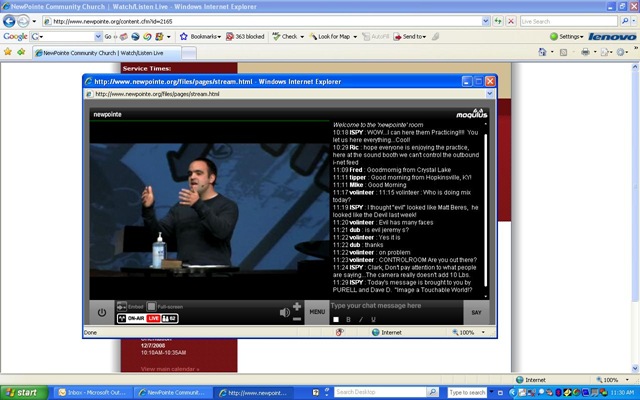Screen dimensions: 640x400
Task: Click the power button on the stream player
Action: tap(102, 313)
